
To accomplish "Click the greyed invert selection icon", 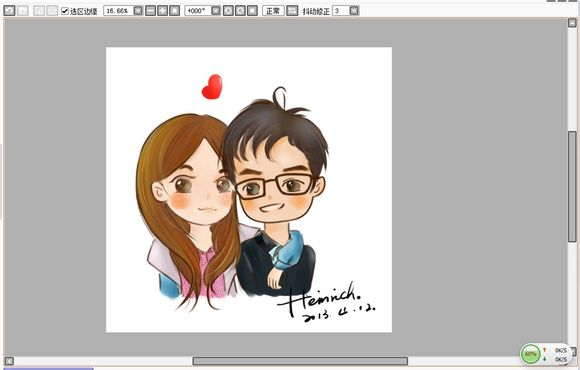I will (52, 10).
